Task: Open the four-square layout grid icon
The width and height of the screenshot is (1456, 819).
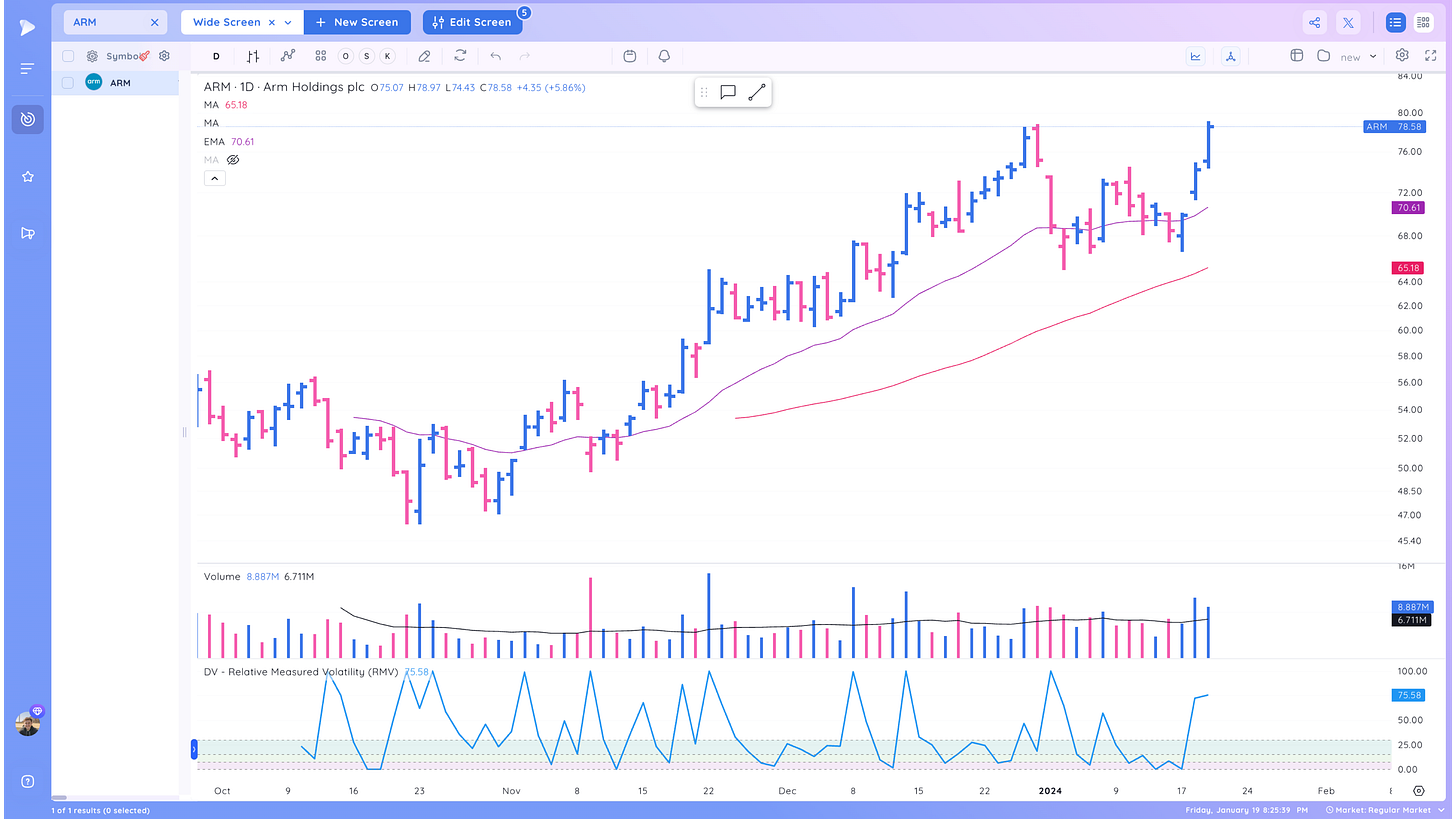Action: pyautogui.click(x=320, y=56)
